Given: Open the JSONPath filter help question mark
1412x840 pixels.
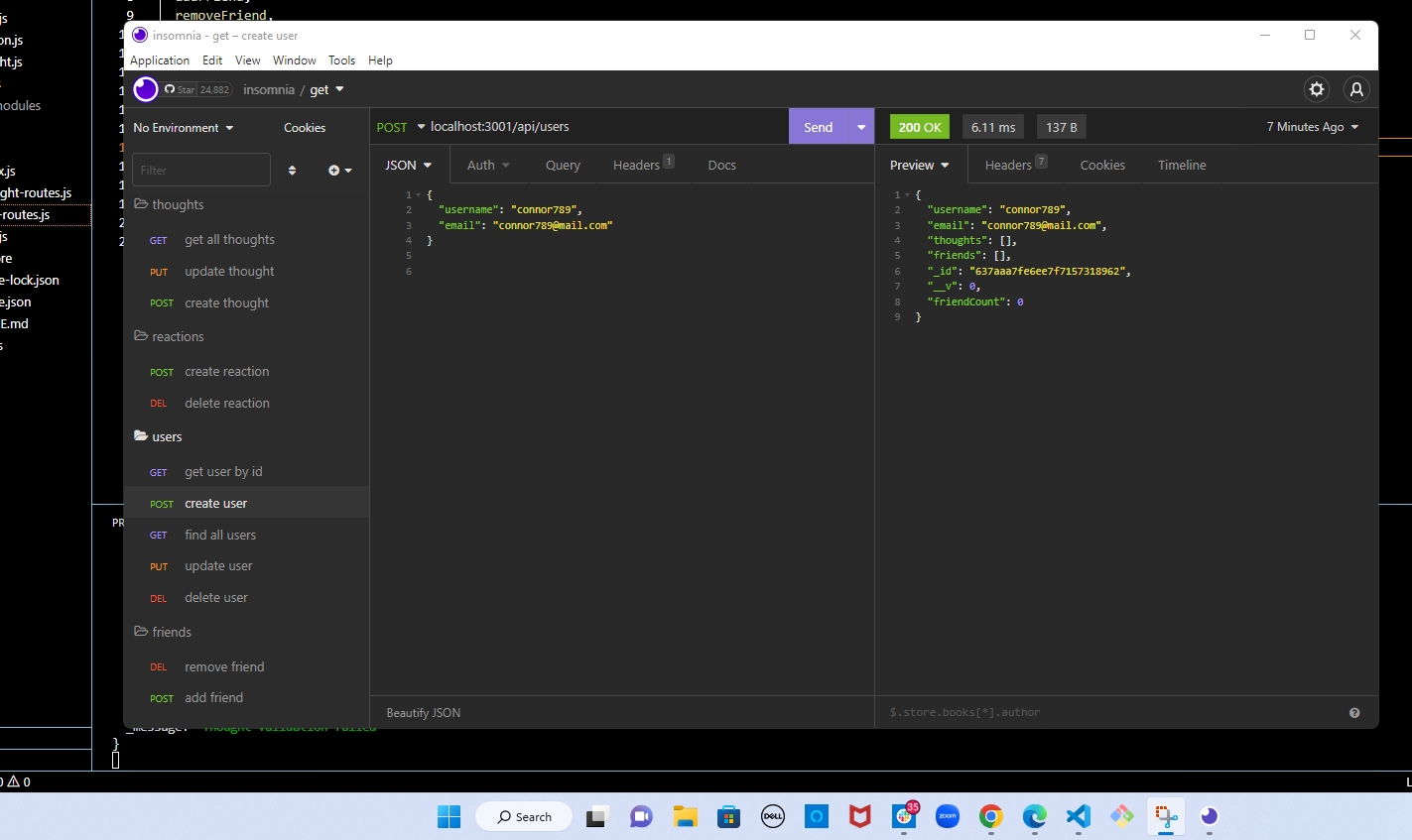Looking at the screenshot, I should [1353, 712].
